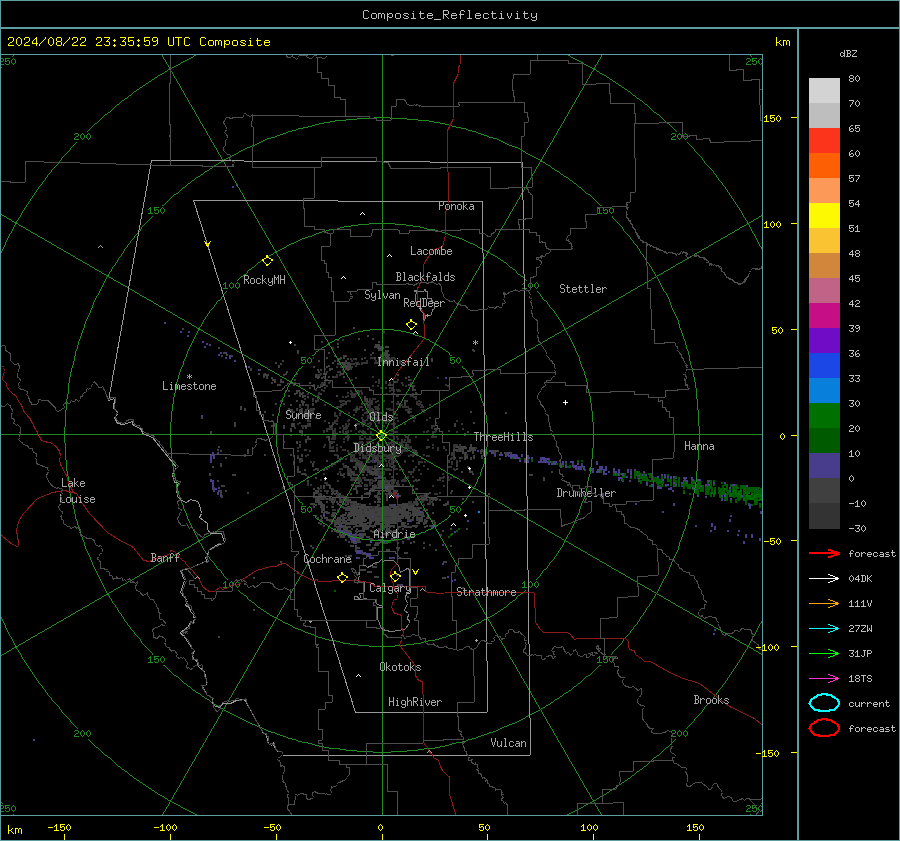The height and width of the screenshot is (841, 900).
Task: Select the Cochrane map label
Action: point(327,559)
